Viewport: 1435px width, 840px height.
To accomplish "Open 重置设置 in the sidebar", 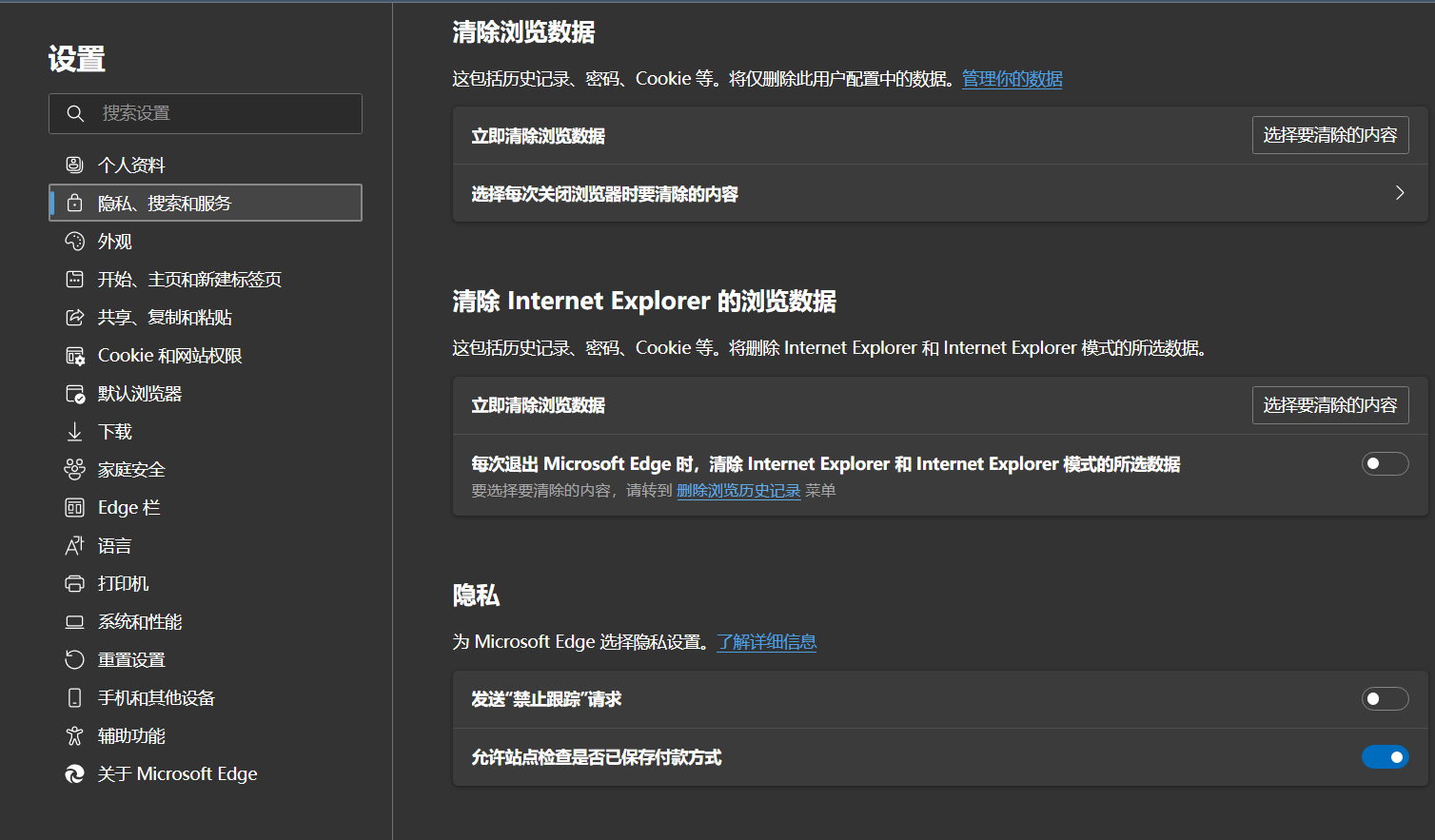I will (x=206, y=659).
